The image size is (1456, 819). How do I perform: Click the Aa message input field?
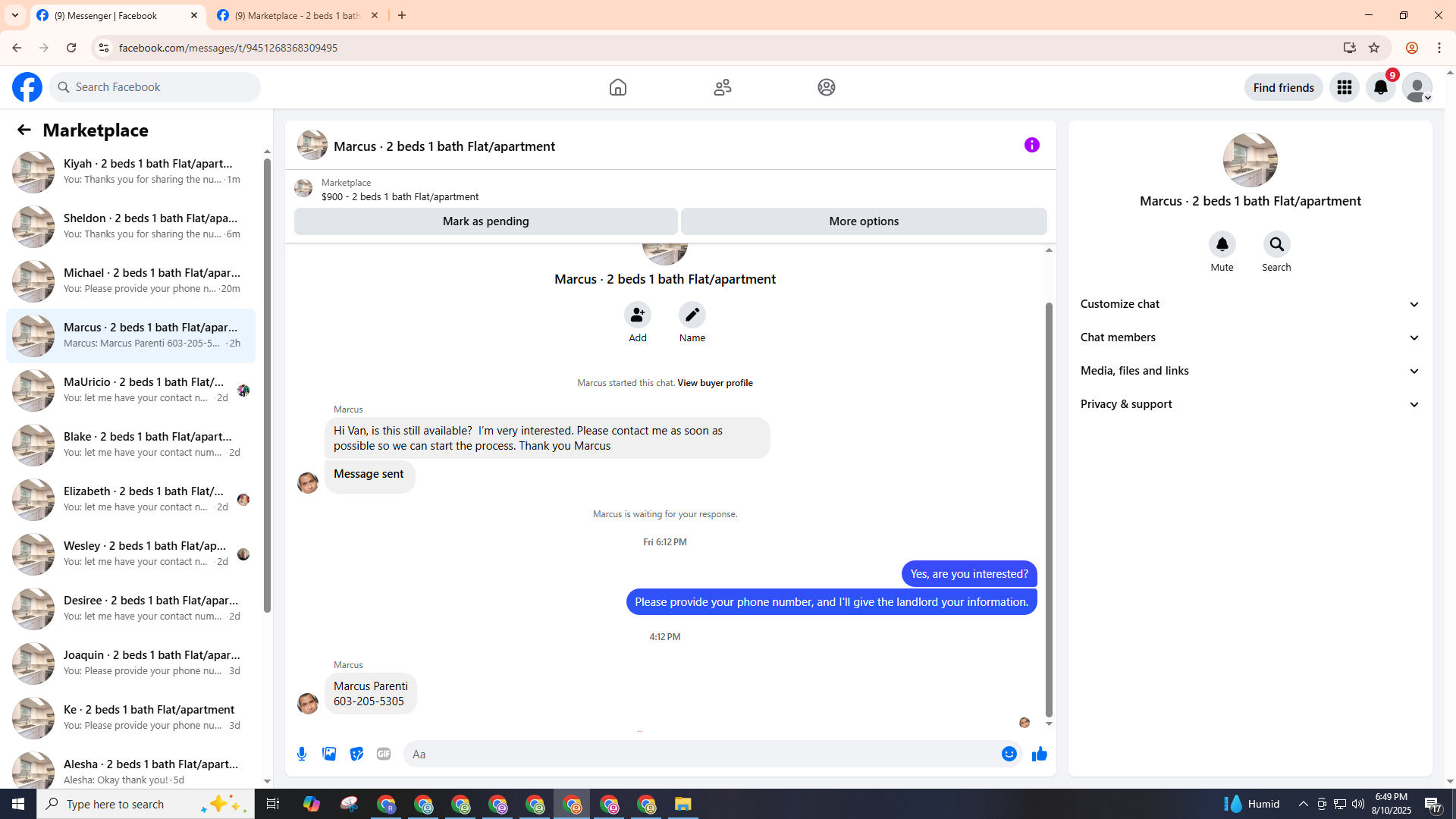coord(698,754)
